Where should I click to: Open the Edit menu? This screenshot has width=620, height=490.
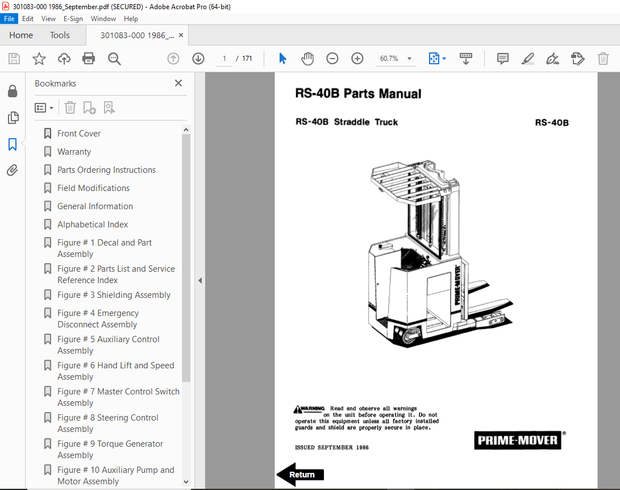pyautogui.click(x=28, y=19)
